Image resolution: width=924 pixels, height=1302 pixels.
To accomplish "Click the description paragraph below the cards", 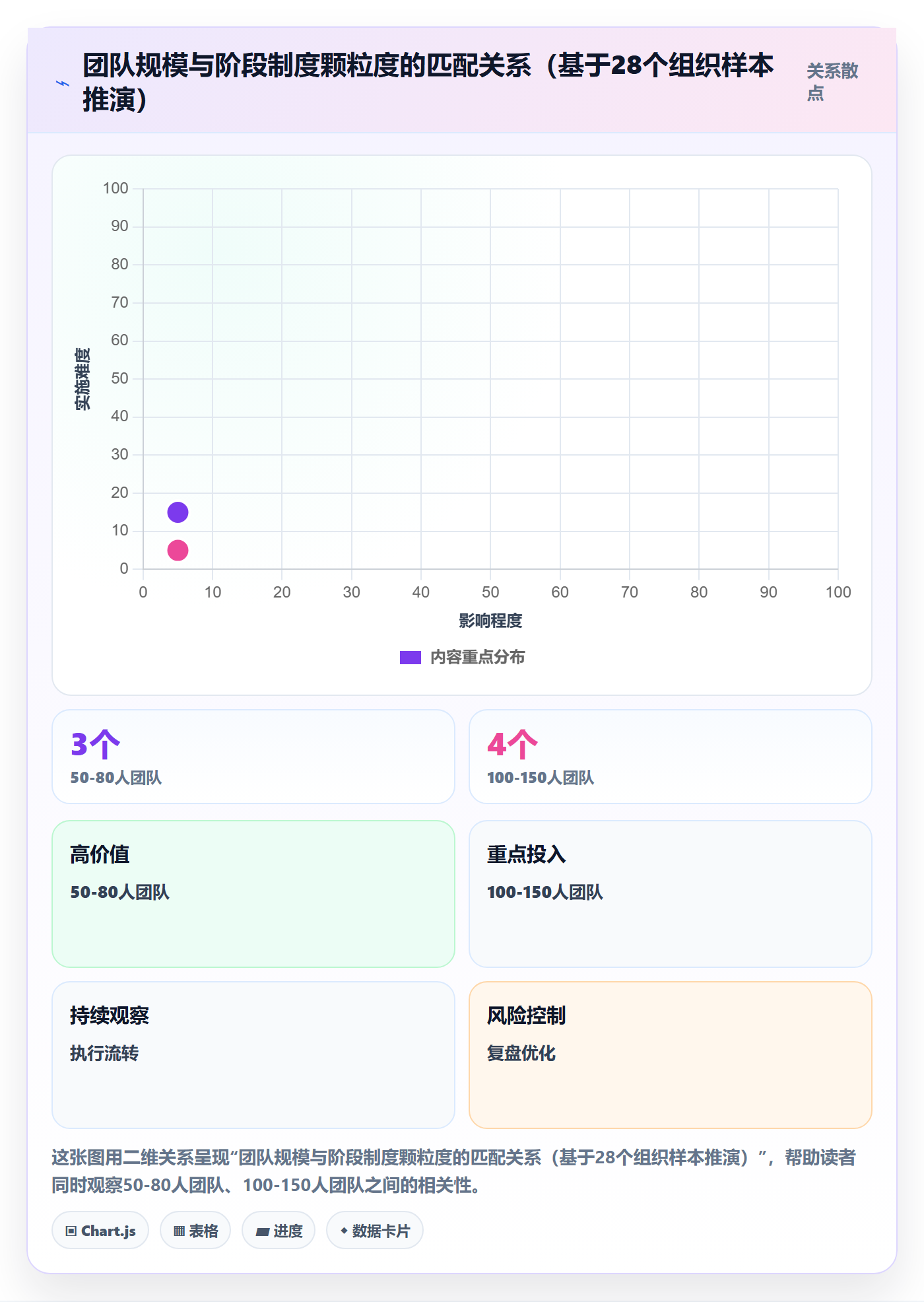I will point(454,1171).
